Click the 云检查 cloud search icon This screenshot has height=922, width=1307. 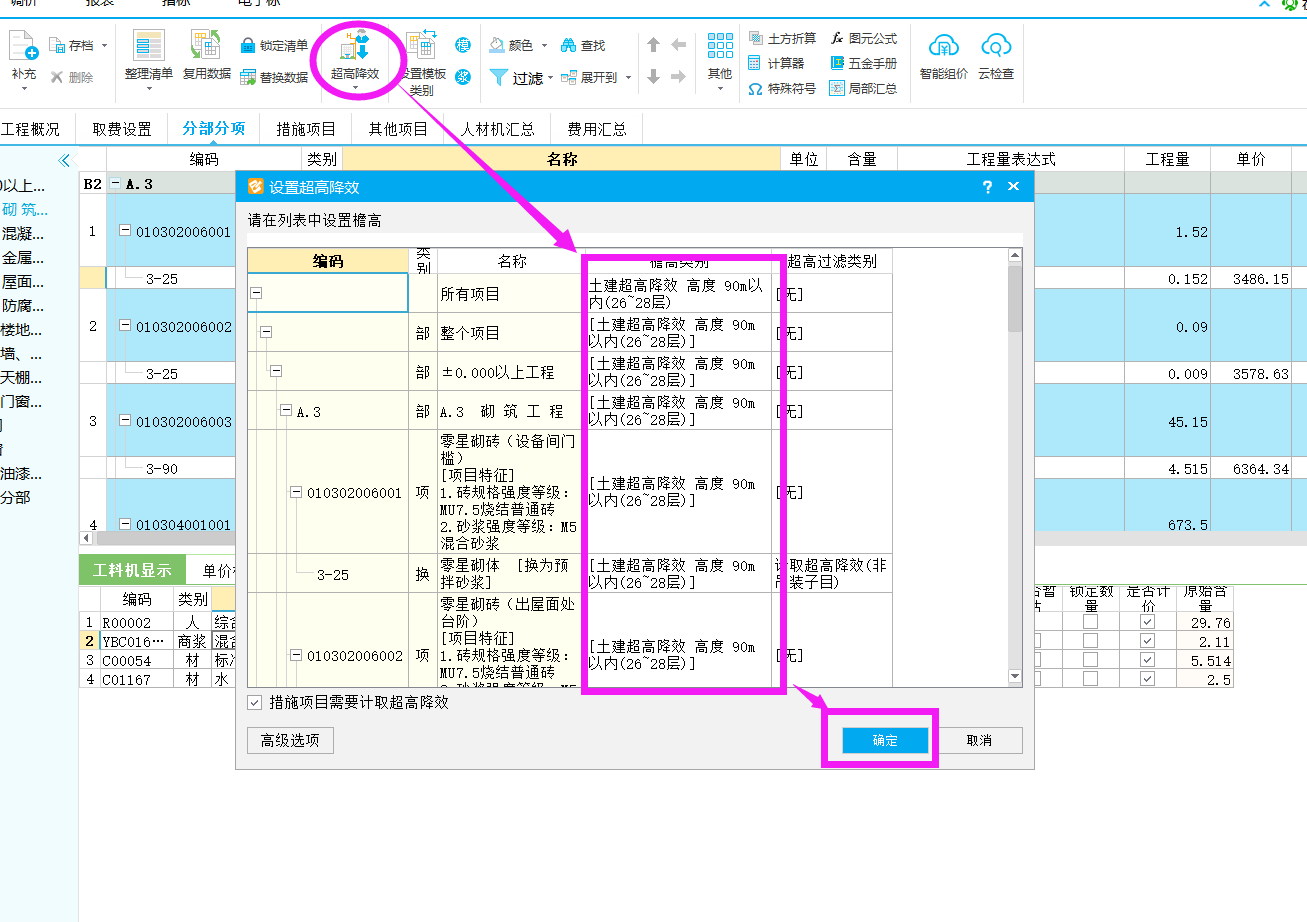coord(996,46)
